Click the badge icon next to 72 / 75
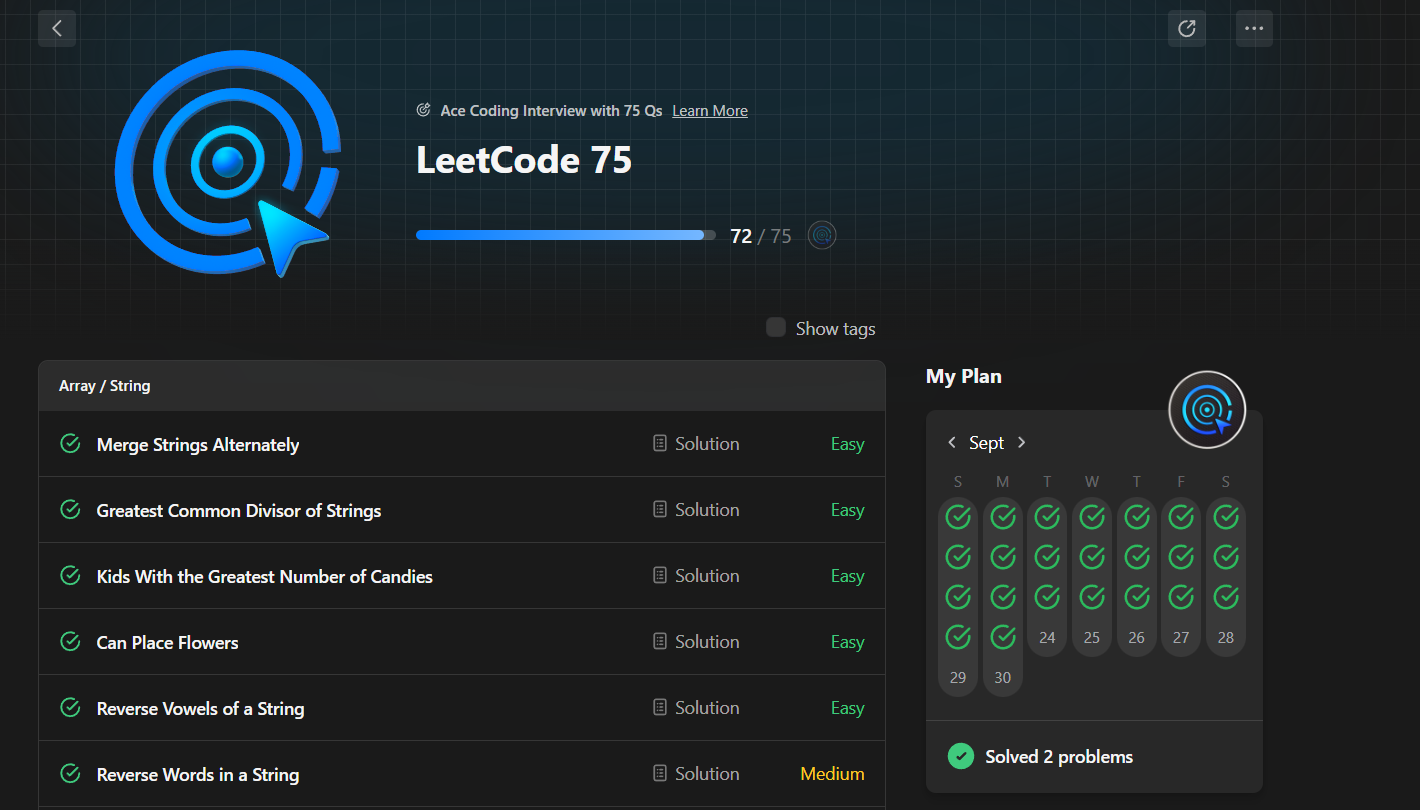 [x=822, y=236]
